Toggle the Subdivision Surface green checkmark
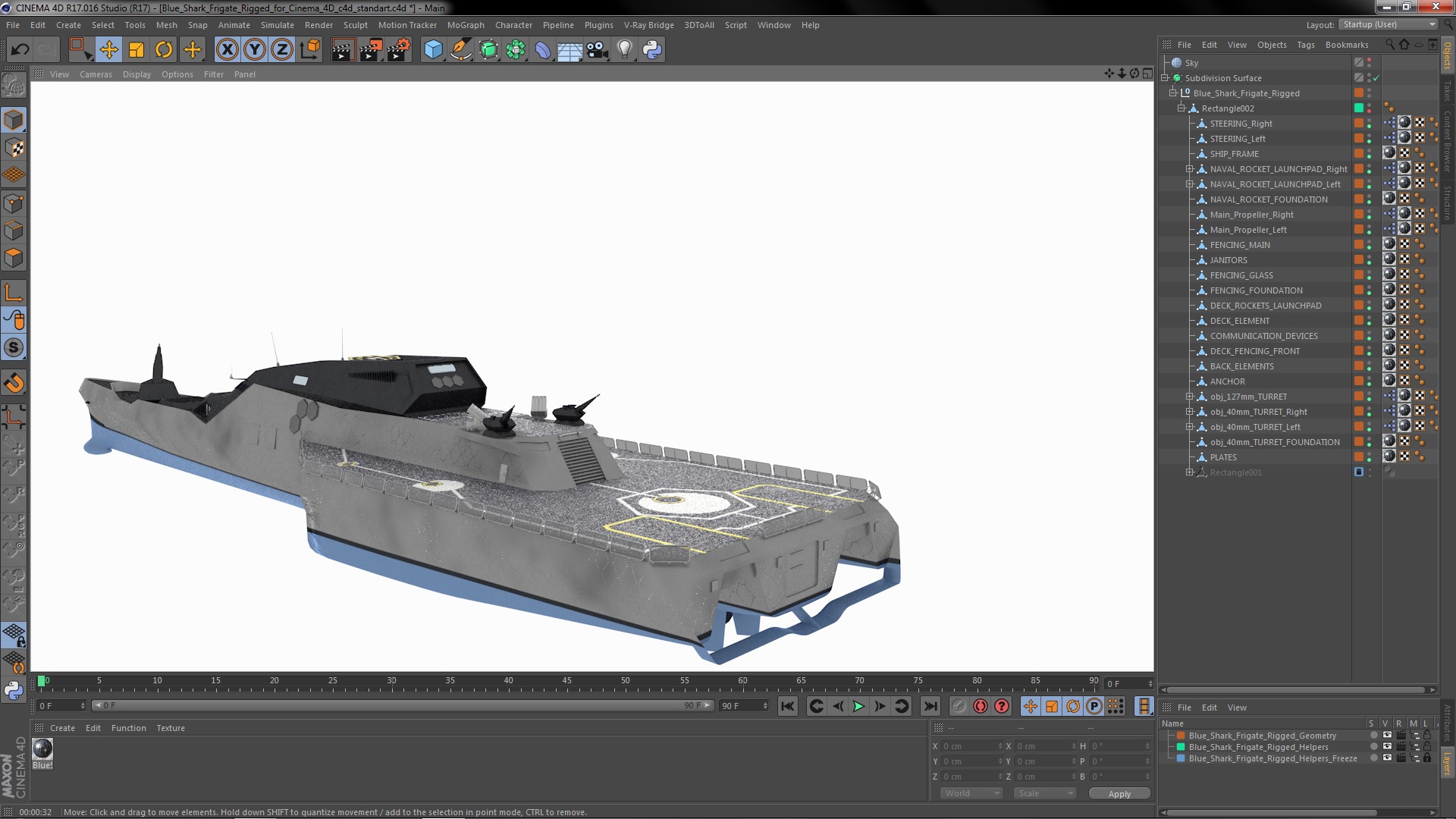1456x819 pixels. pyautogui.click(x=1376, y=78)
